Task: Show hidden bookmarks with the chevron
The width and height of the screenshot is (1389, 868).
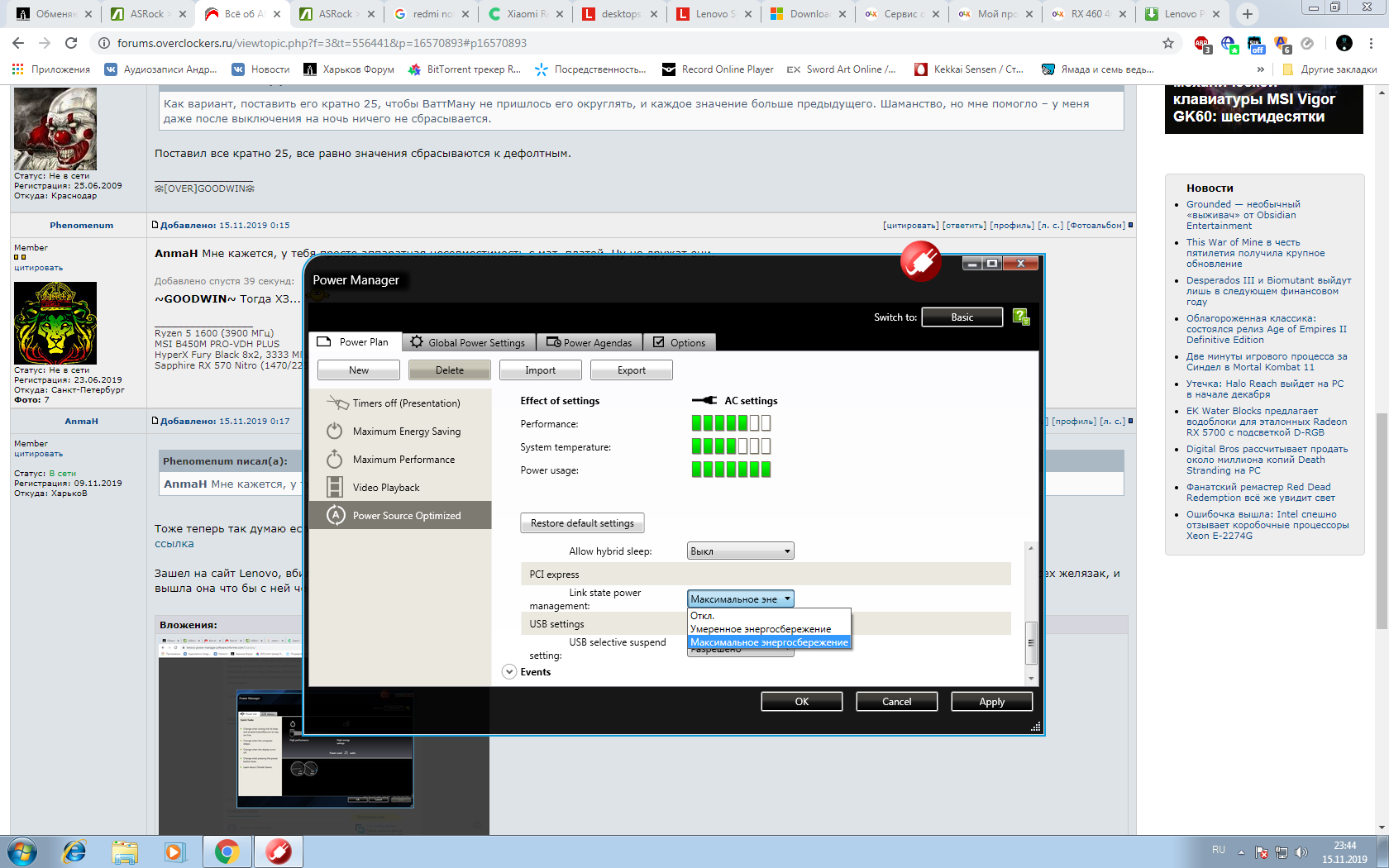Action: (1261, 69)
